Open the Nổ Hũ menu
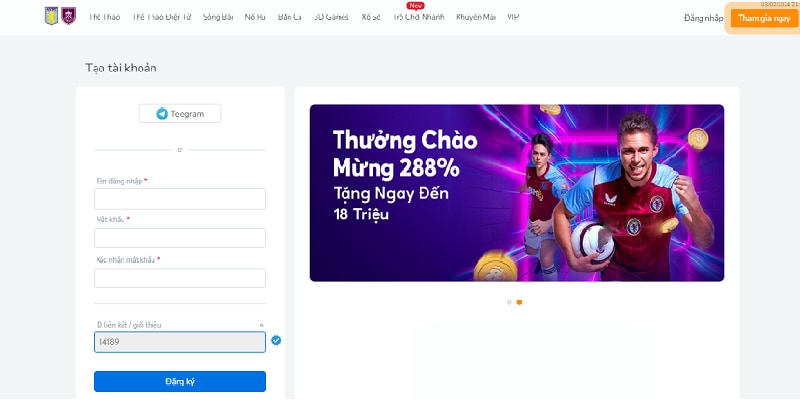Screen dimensions: 800x400 [x=255, y=17]
